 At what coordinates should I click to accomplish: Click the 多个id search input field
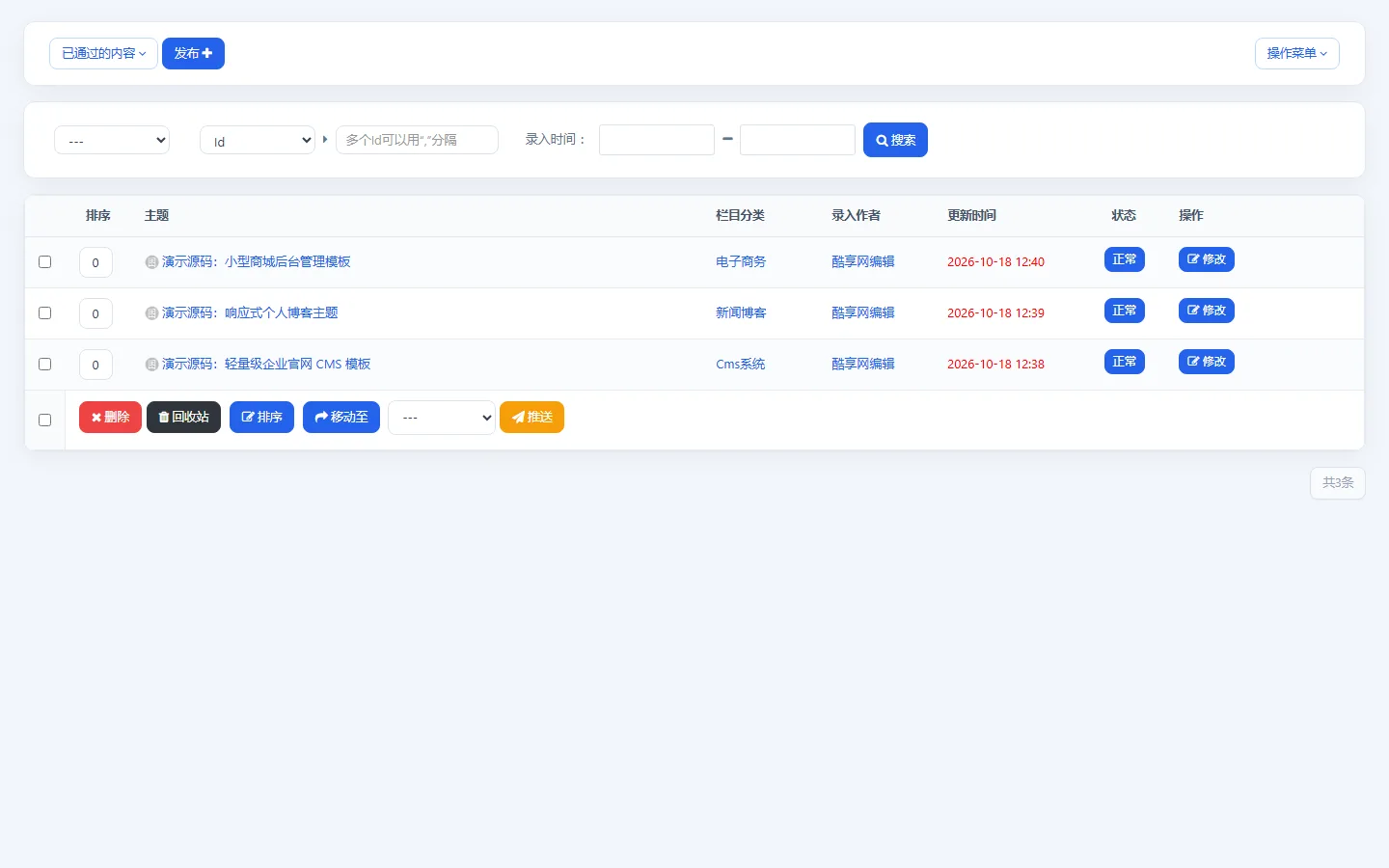point(417,140)
